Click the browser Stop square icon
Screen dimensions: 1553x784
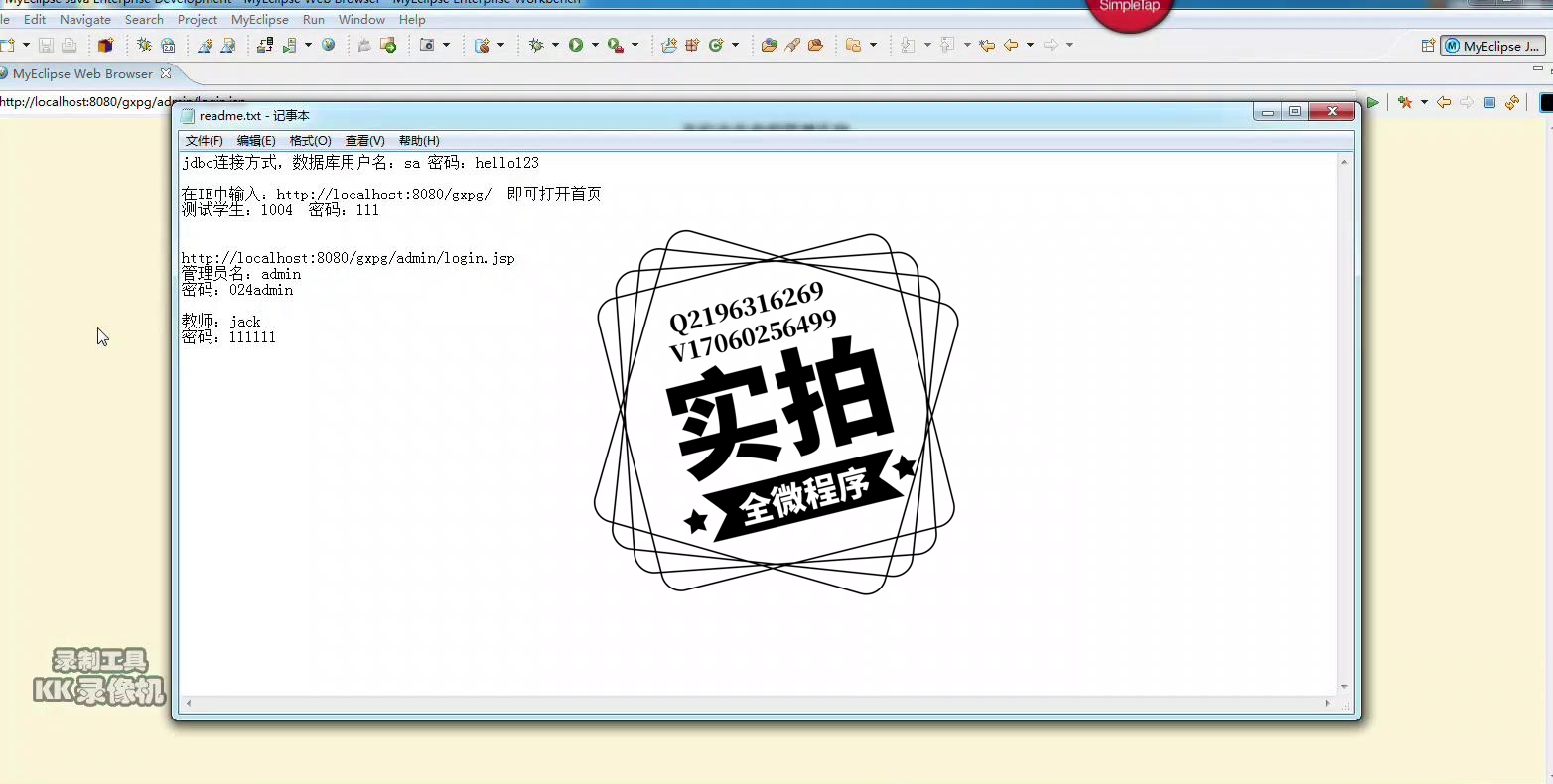1489,102
